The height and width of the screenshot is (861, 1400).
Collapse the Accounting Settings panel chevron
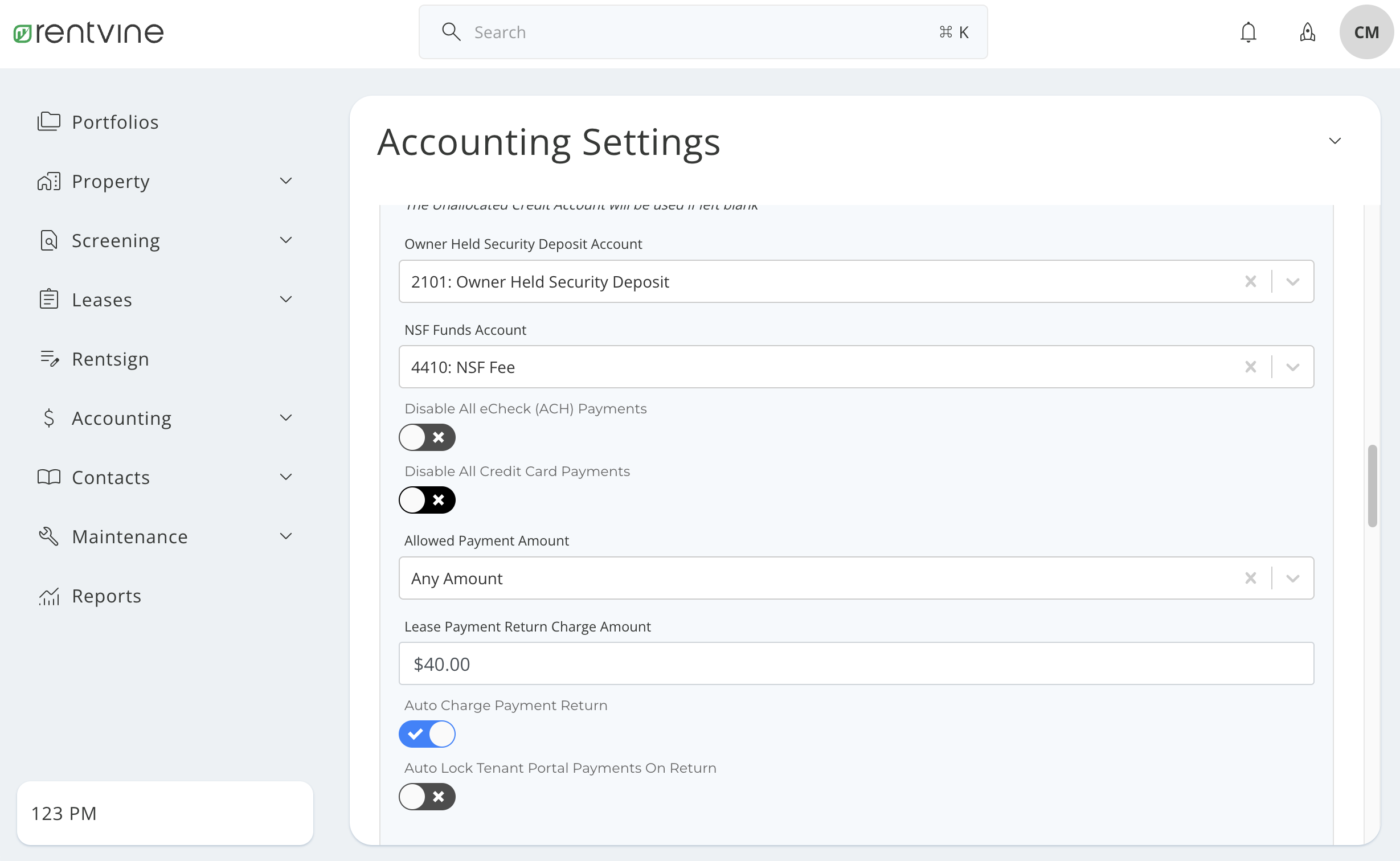1334,141
